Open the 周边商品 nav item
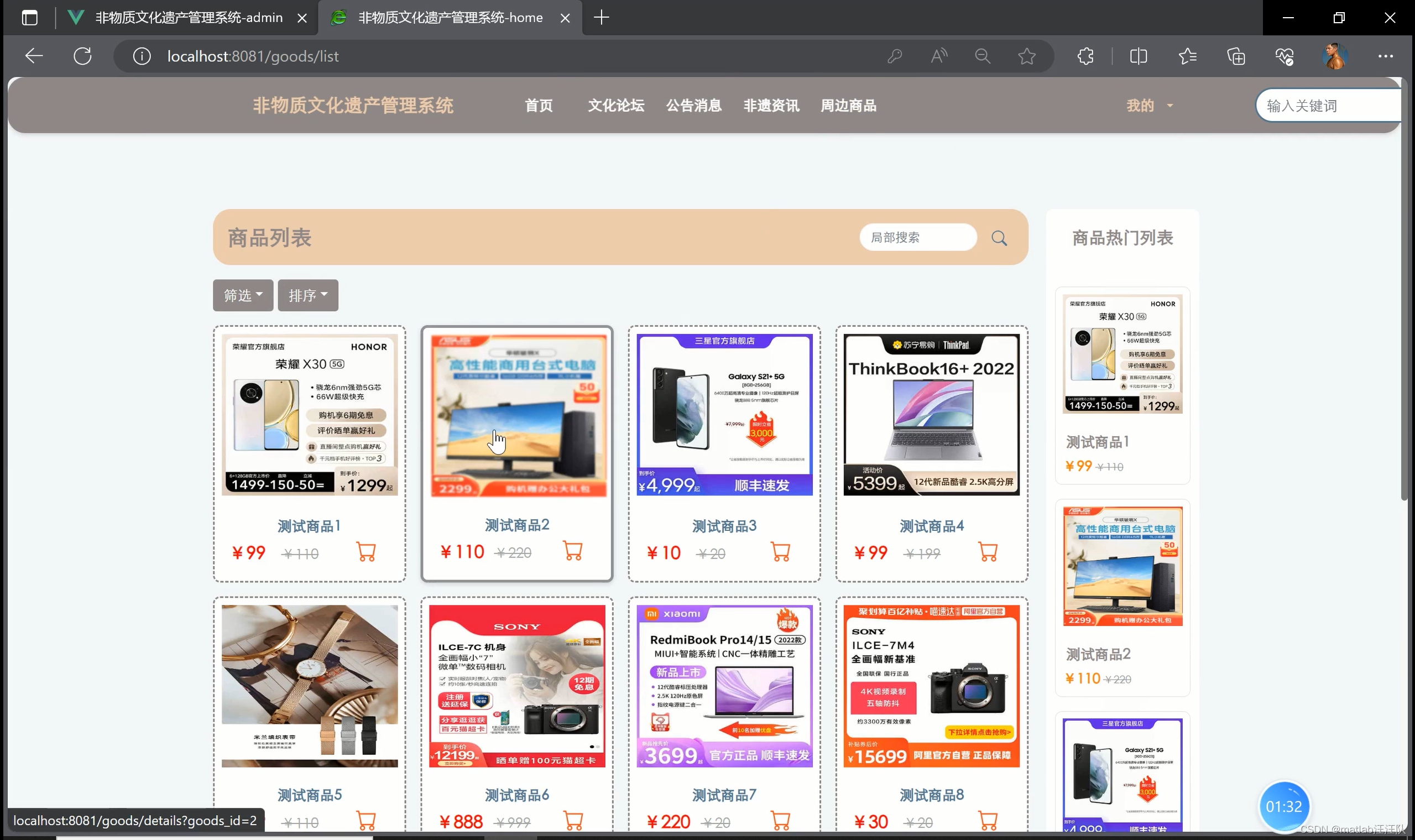This screenshot has height=840, width=1415. pos(848,106)
